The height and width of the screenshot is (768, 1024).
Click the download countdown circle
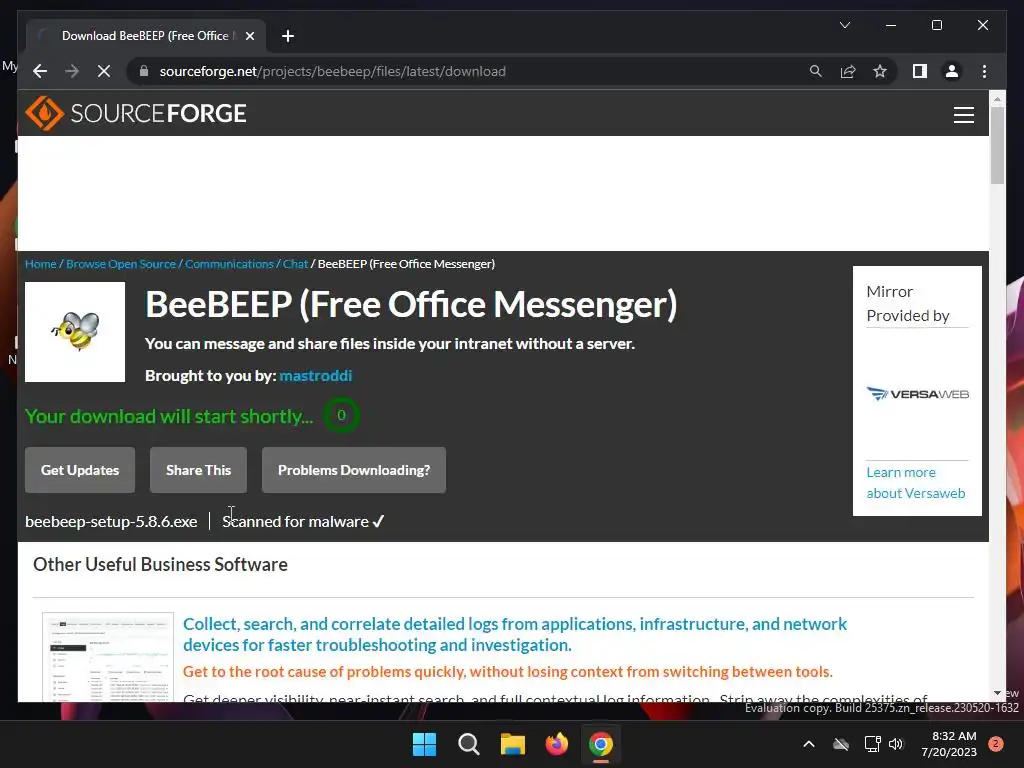341,415
